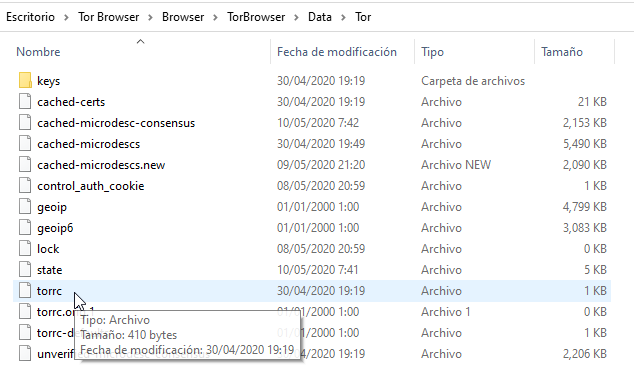This screenshot has height=376, width=634.
Task: Select the unverified-microdesc-consensus file icon
Action: point(25,354)
